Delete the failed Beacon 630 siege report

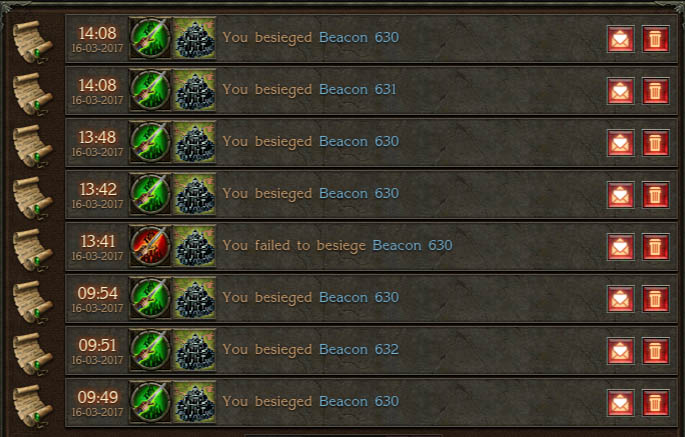pos(655,247)
